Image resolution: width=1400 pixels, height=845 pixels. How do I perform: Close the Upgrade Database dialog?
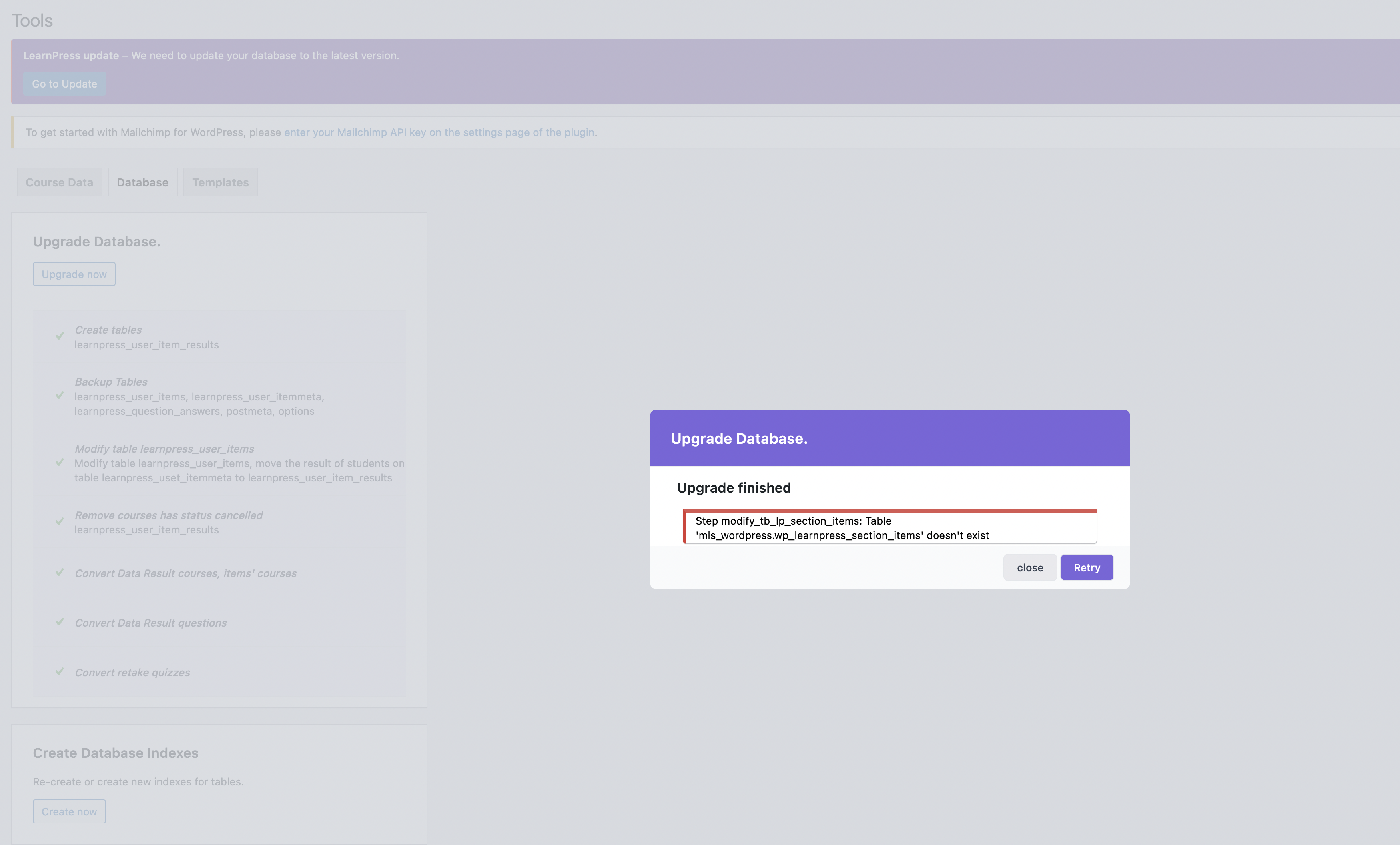click(1029, 567)
